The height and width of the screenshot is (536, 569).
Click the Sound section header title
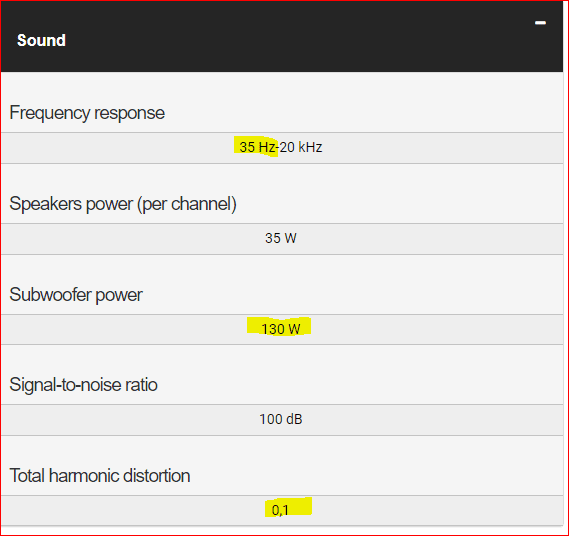[41, 40]
